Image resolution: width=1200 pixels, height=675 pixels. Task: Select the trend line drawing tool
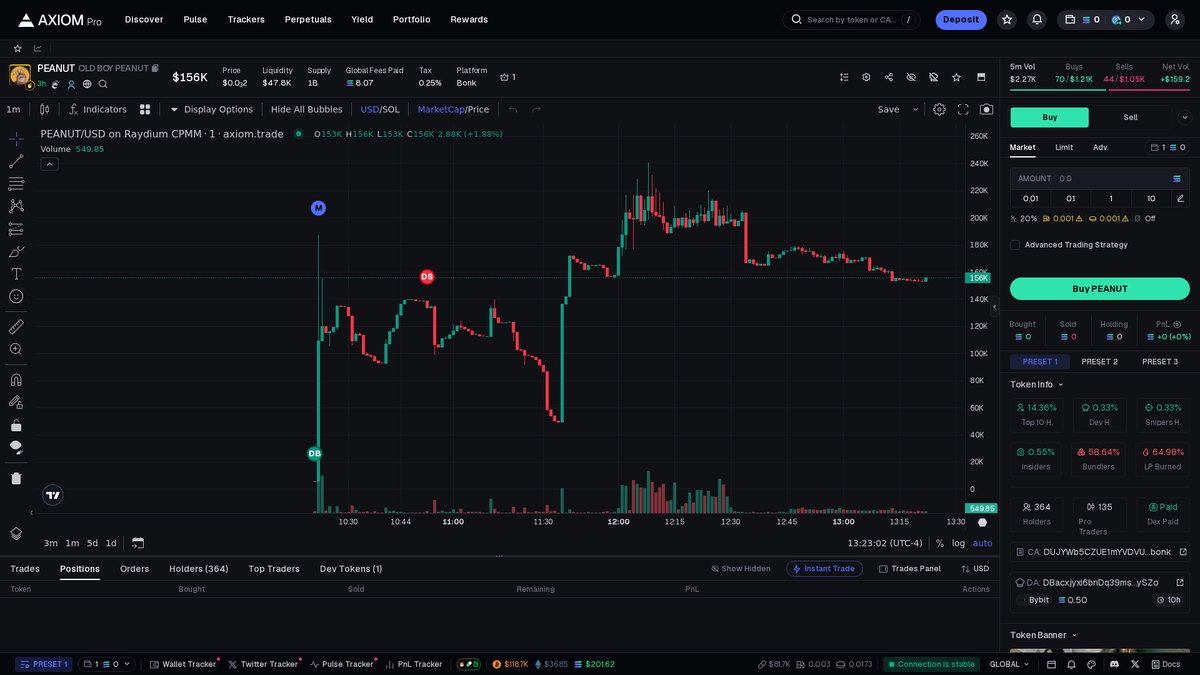(16, 161)
